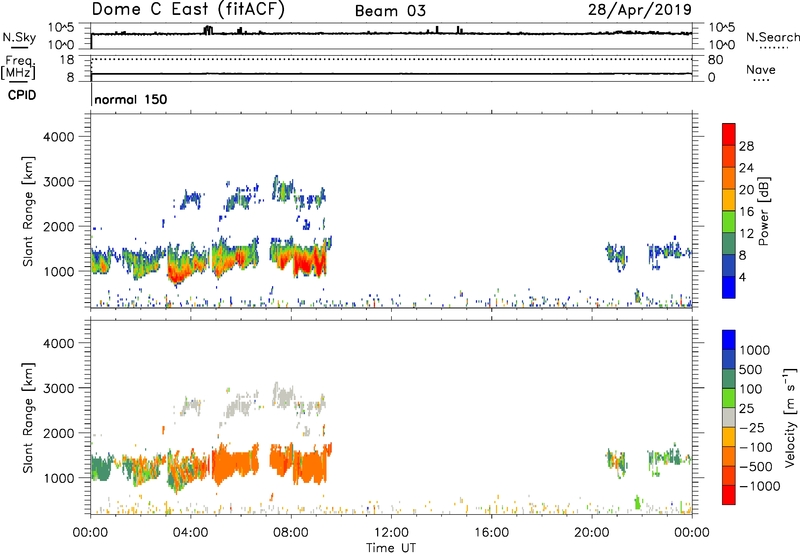The width and height of the screenshot is (800, 554).
Task: Click the 4000 tick of power panel
Action: 59,137
